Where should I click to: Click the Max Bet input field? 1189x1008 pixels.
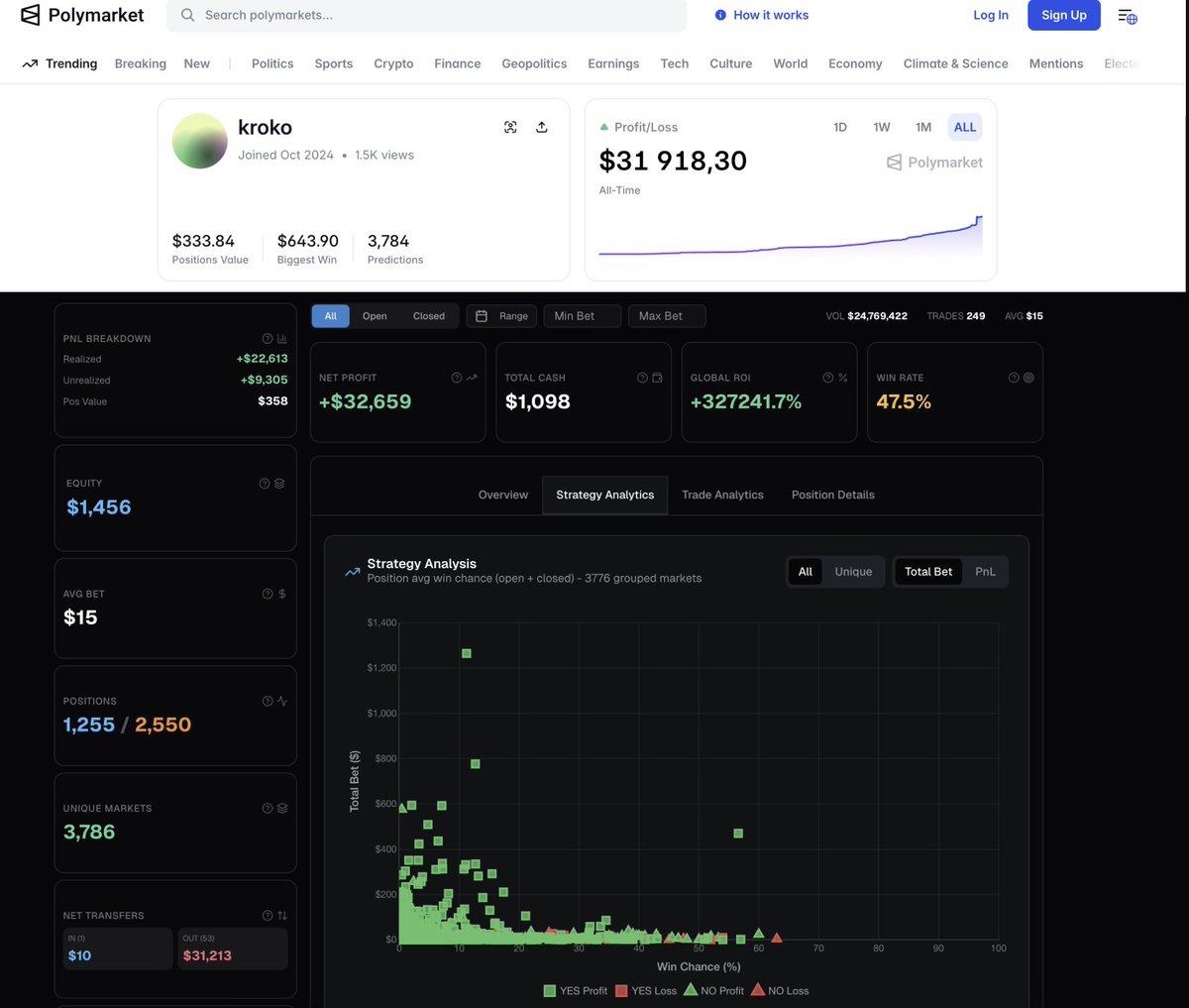point(667,316)
